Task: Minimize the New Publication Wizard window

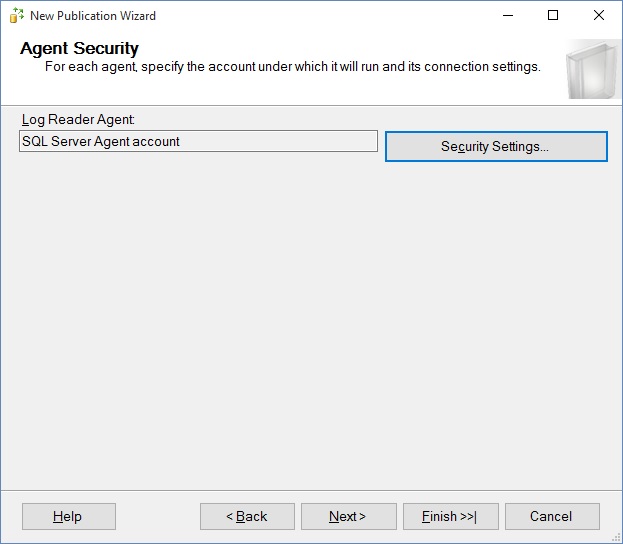Action: 507,16
